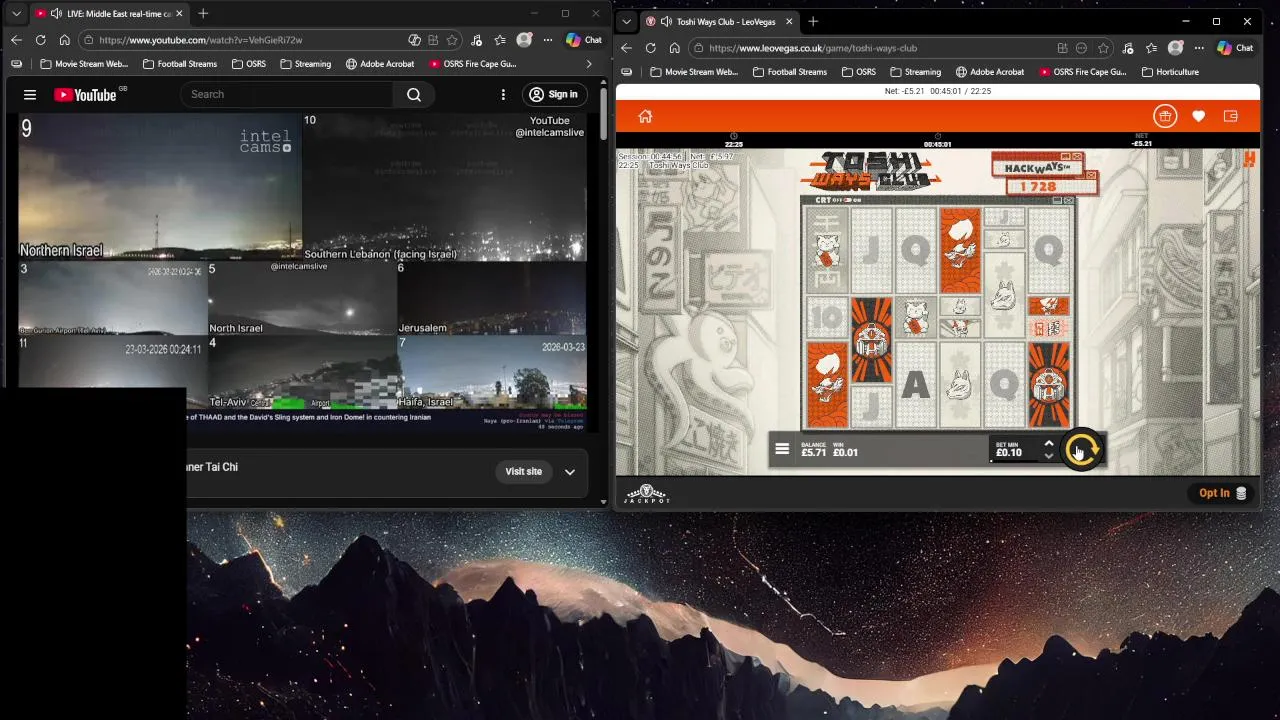The width and height of the screenshot is (1280, 720).
Task: Select the Toshi Ways Club - LeoVegas tab
Action: pos(718,21)
